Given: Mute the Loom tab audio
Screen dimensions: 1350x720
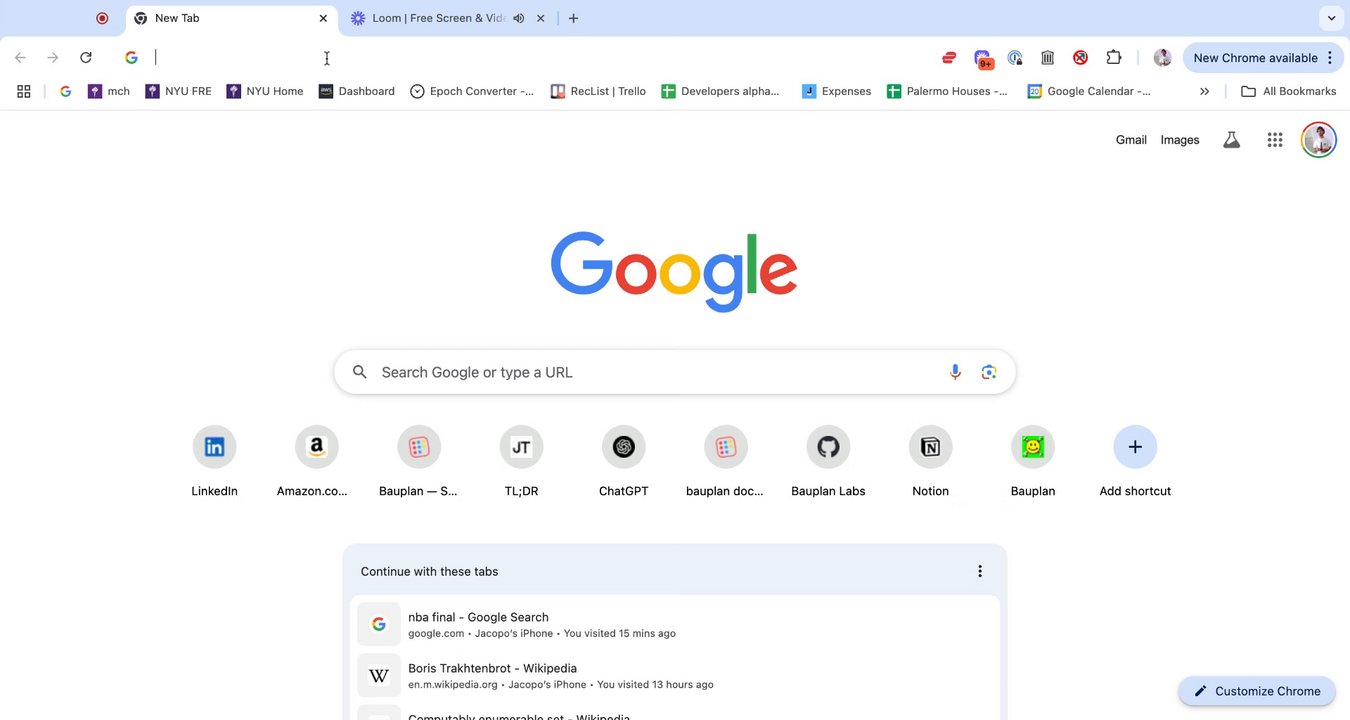Looking at the screenshot, I should pyautogui.click(x=519, y=18).
